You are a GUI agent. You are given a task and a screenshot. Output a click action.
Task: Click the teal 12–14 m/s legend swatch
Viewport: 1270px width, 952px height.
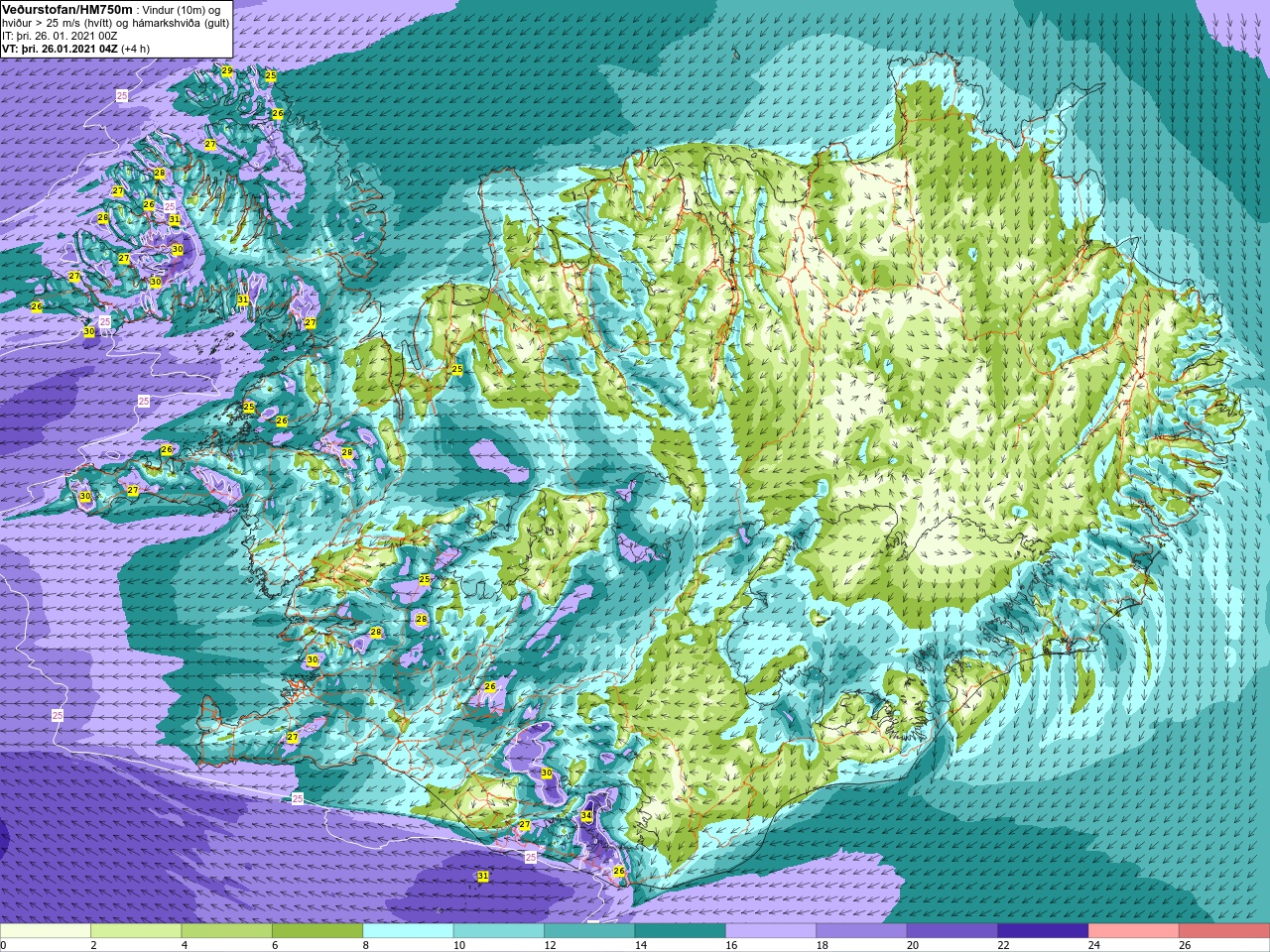tap(589, 931)
